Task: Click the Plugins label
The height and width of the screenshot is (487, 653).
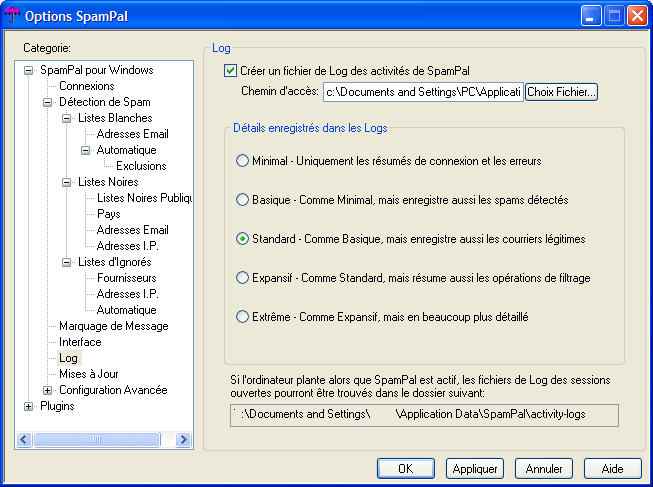Action: tap(57, 406)
